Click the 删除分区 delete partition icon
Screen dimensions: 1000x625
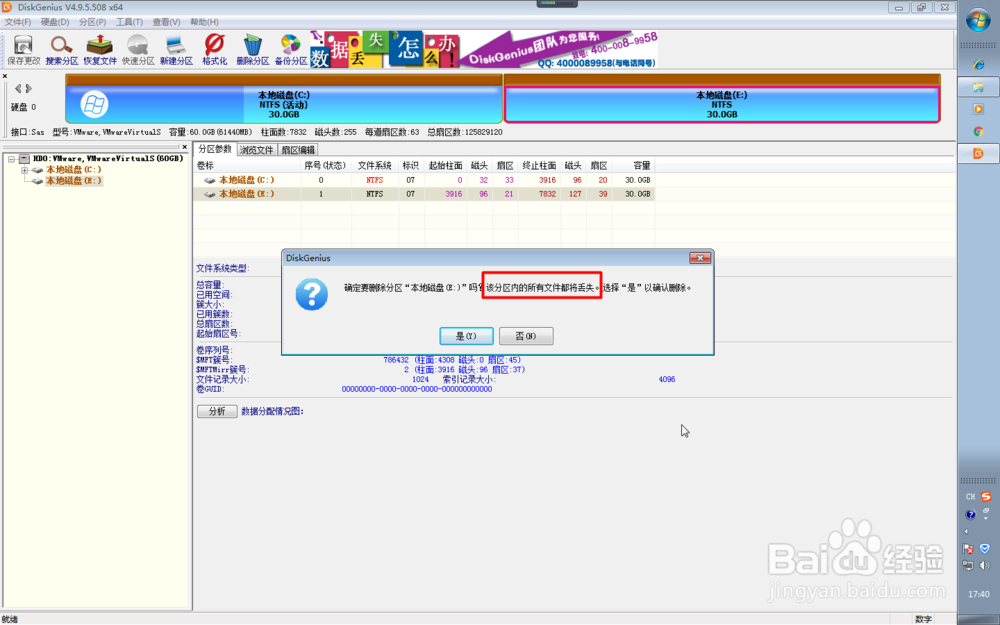253,50
